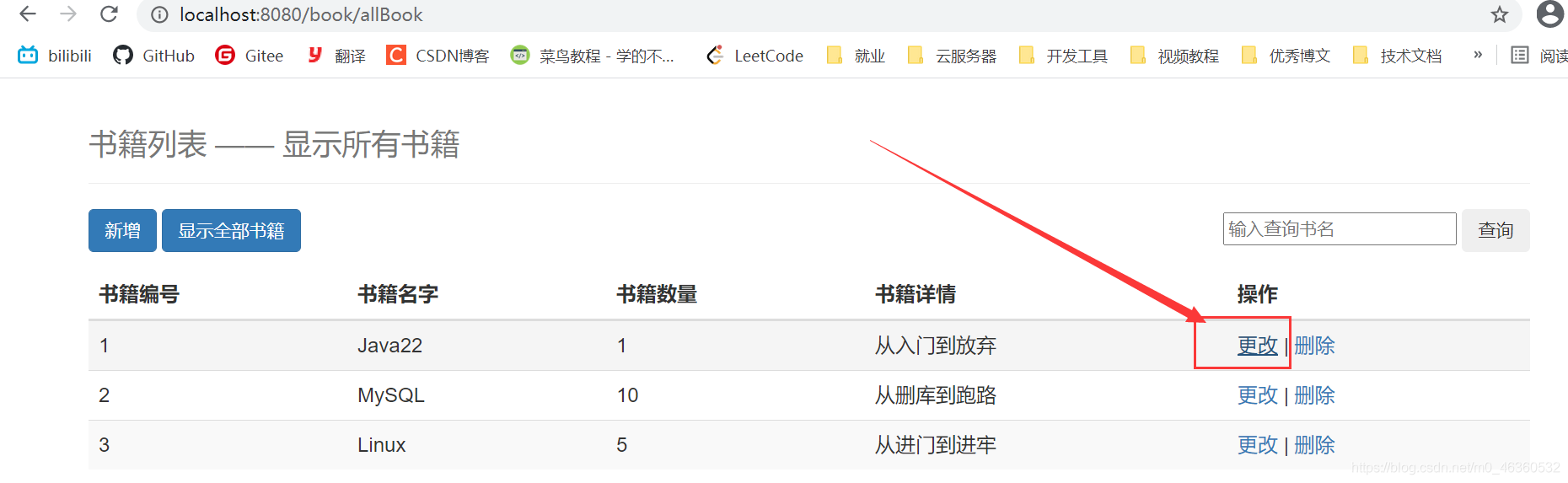Reload the page with the refresh icon

coord(109,14)
